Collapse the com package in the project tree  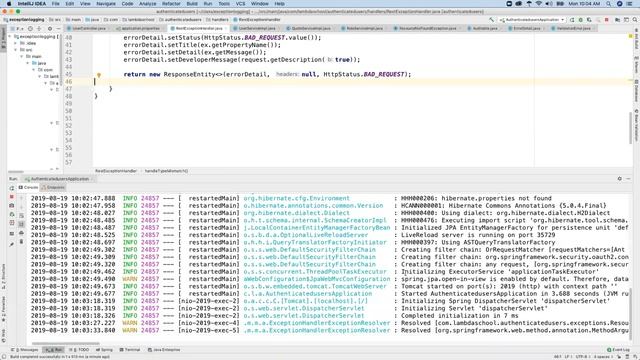34,70
